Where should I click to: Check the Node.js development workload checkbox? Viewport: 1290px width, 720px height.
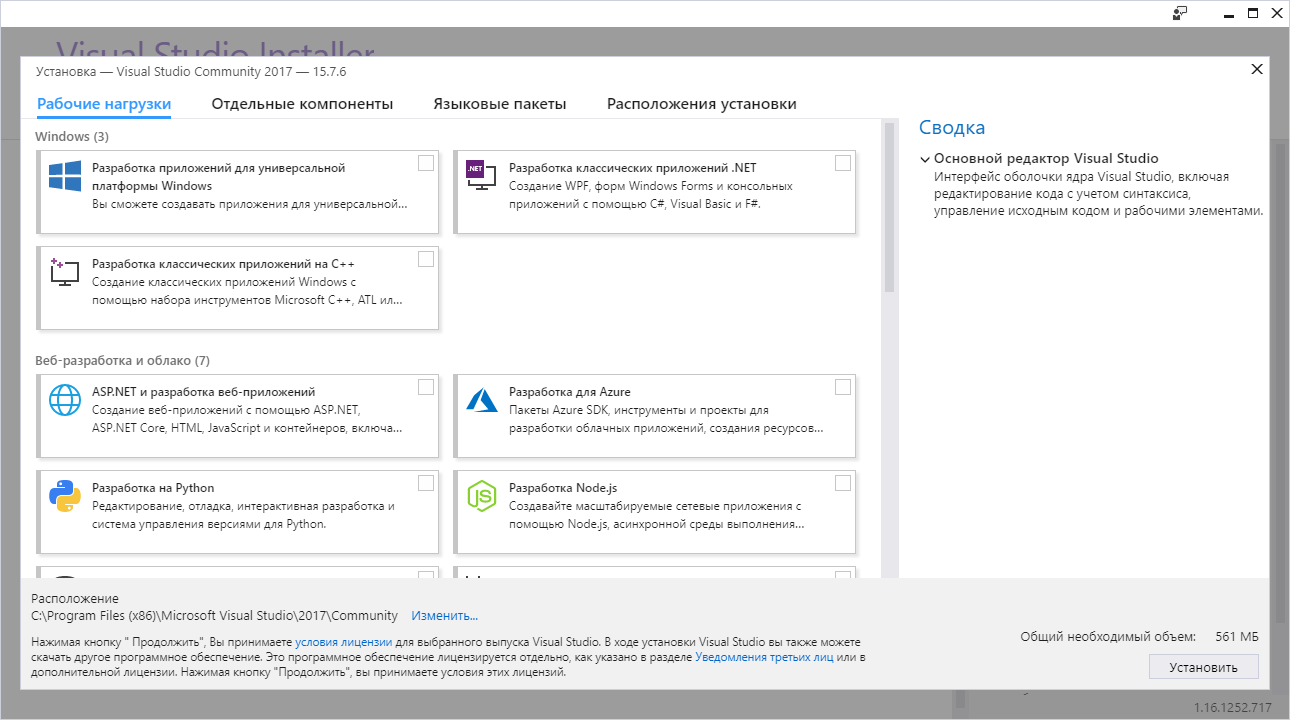pos(843,483)
